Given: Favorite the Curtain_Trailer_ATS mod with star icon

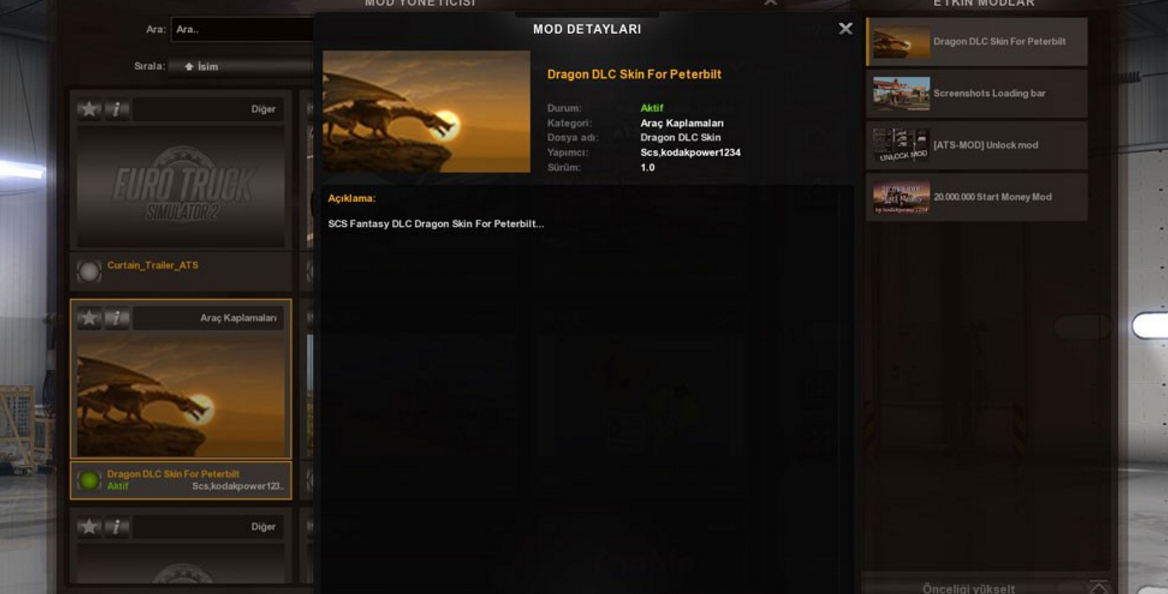Looking at the screenshot, I should coord(89,109).
